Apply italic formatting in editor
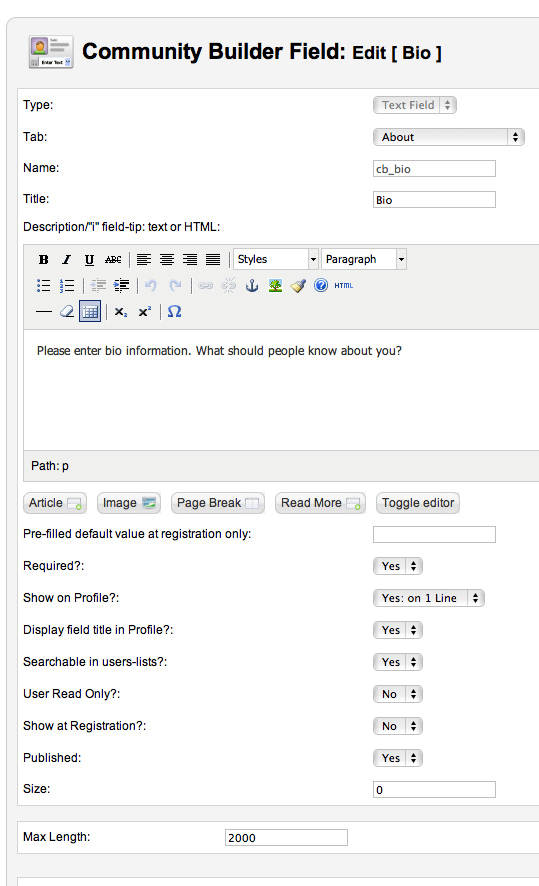The width and height of the screenshot is (539, 886). (x=66, y=259)
